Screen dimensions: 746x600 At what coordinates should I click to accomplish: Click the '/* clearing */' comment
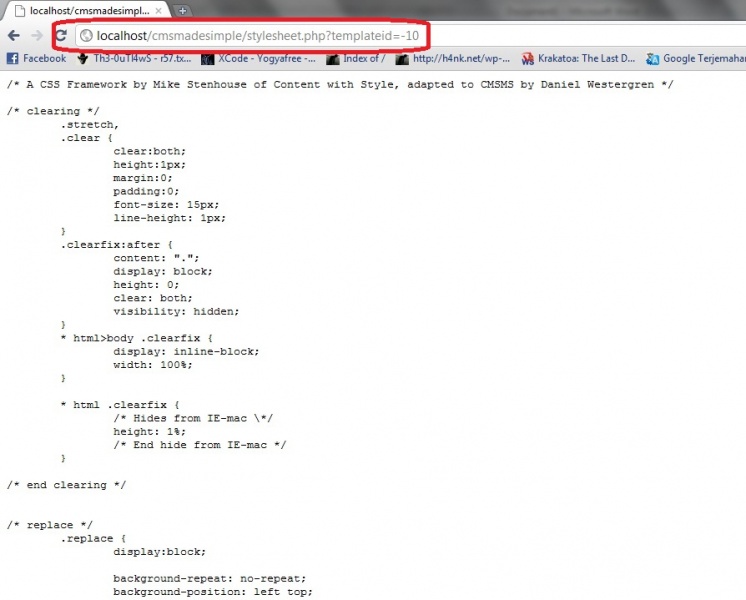[53, 111]
